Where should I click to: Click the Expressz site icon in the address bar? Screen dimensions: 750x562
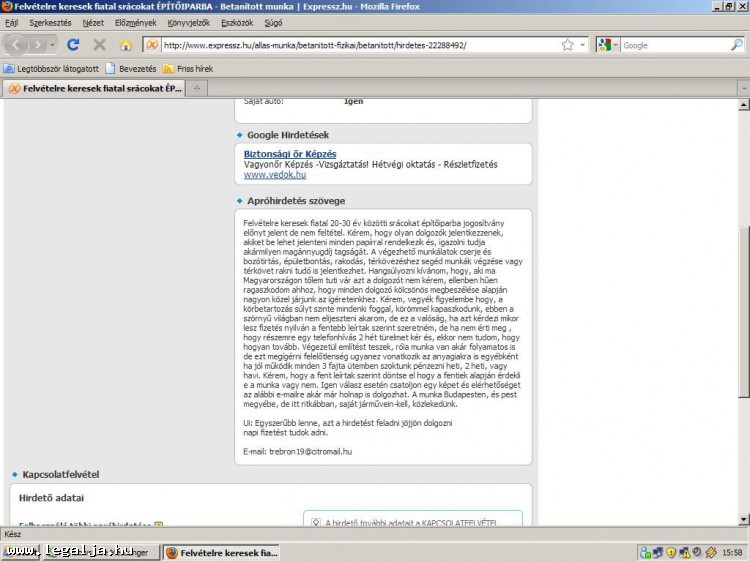(152, 45)
